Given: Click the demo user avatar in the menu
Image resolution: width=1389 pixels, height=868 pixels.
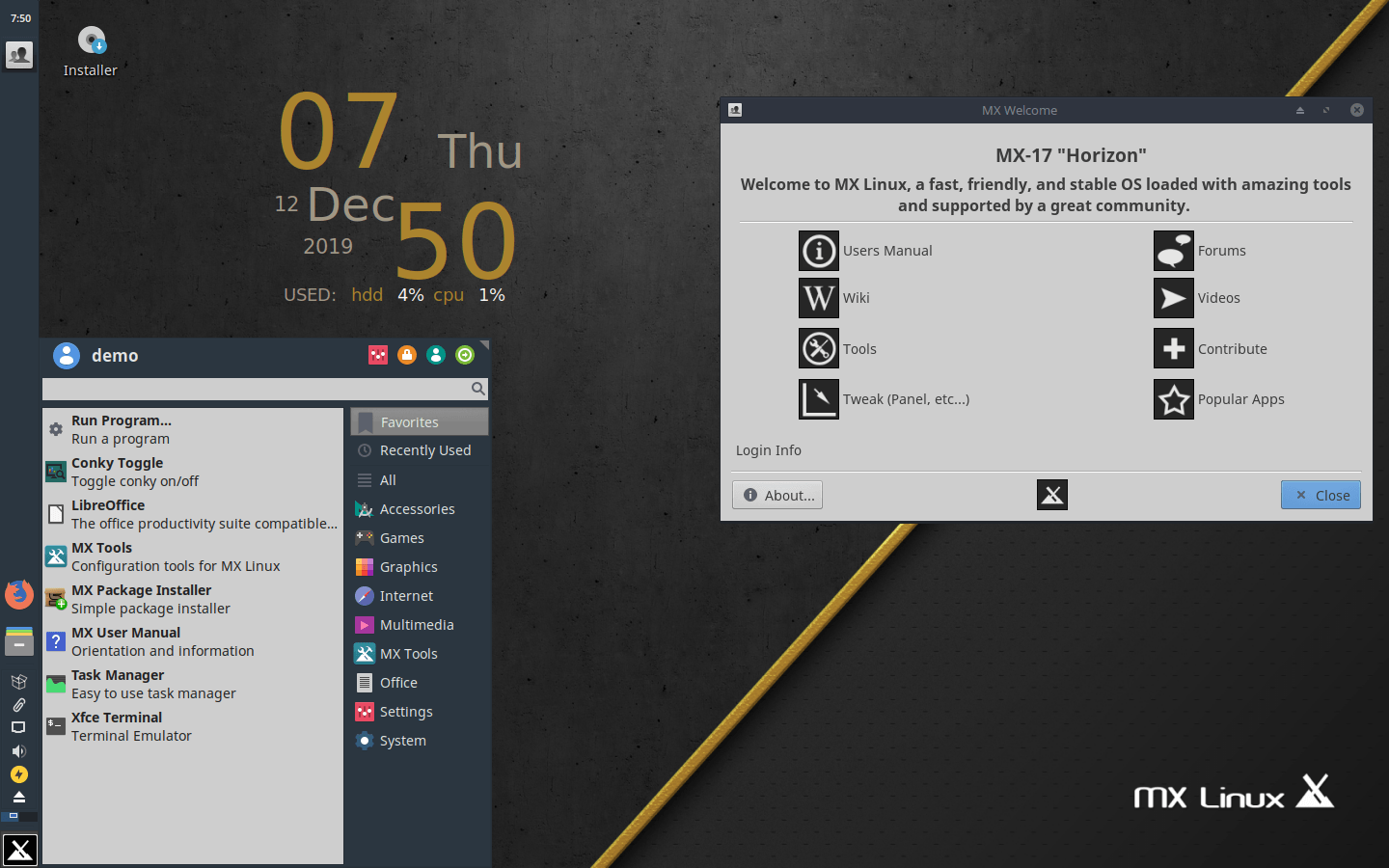Looking at the screenshot, I should (x=67, y=356).
